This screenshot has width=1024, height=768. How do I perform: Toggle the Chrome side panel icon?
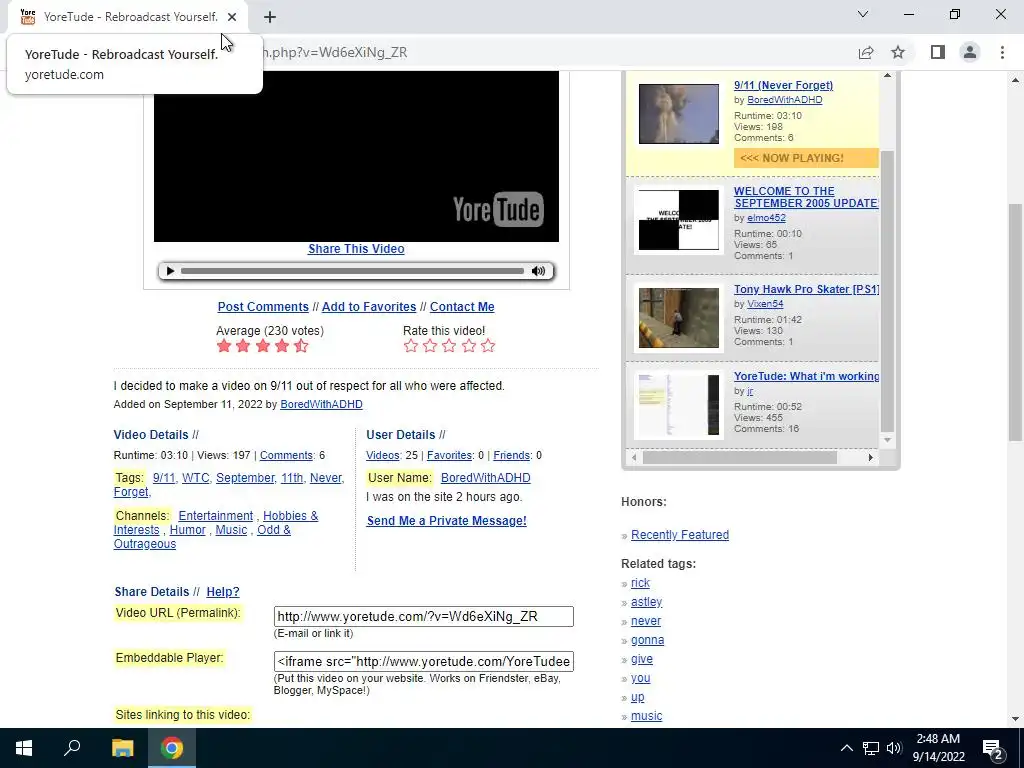[938, 52]
